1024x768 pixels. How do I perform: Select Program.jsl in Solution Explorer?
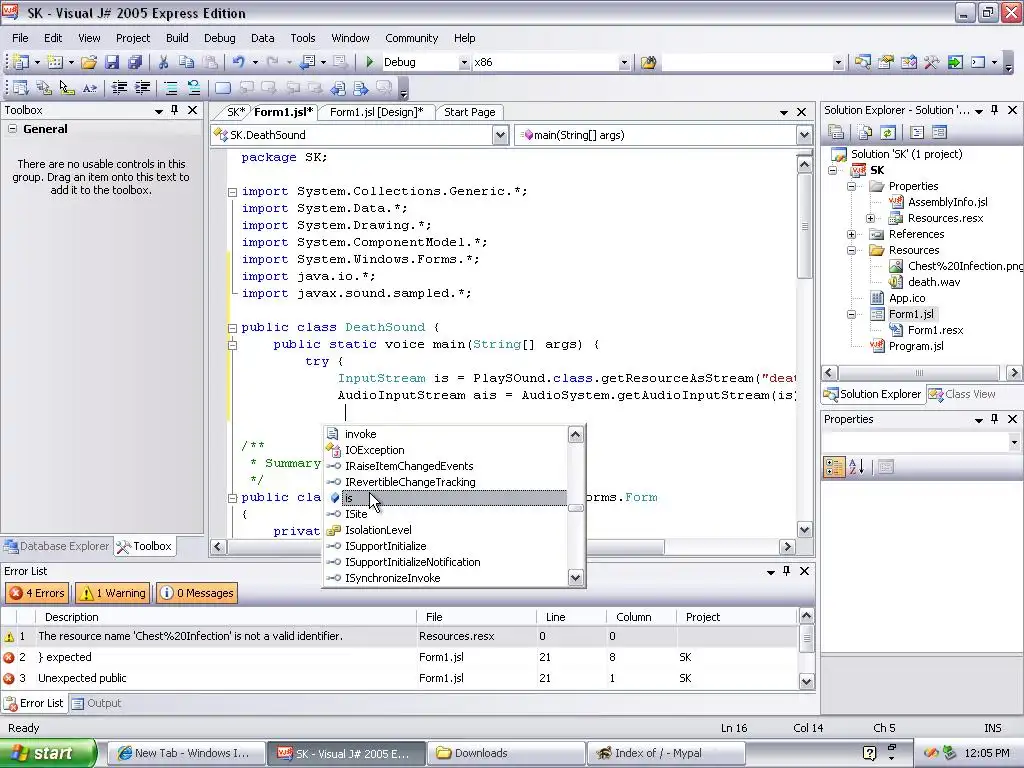(916, 346)
